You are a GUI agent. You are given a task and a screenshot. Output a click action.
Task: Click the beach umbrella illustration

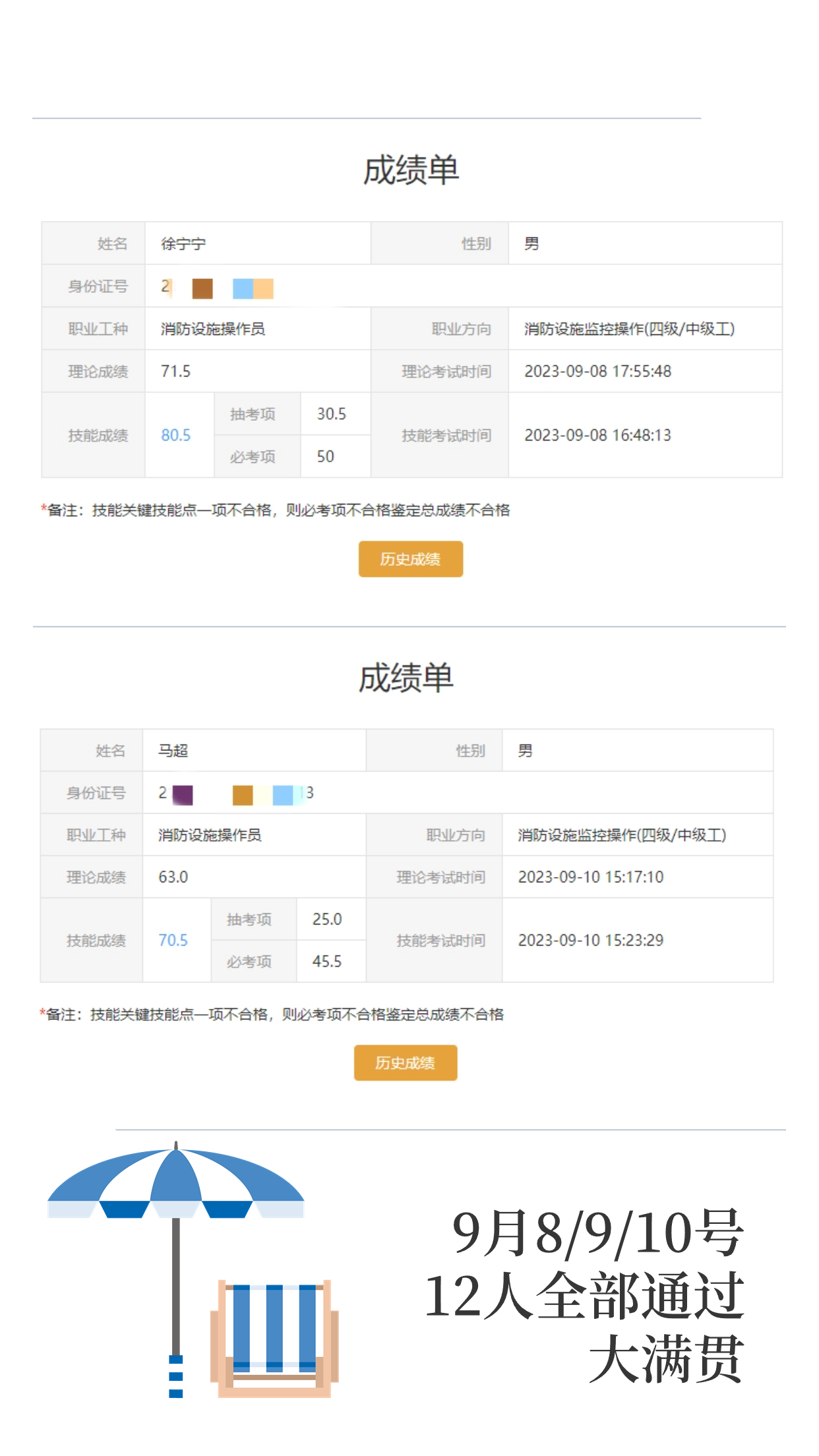tap(175, 1268)
